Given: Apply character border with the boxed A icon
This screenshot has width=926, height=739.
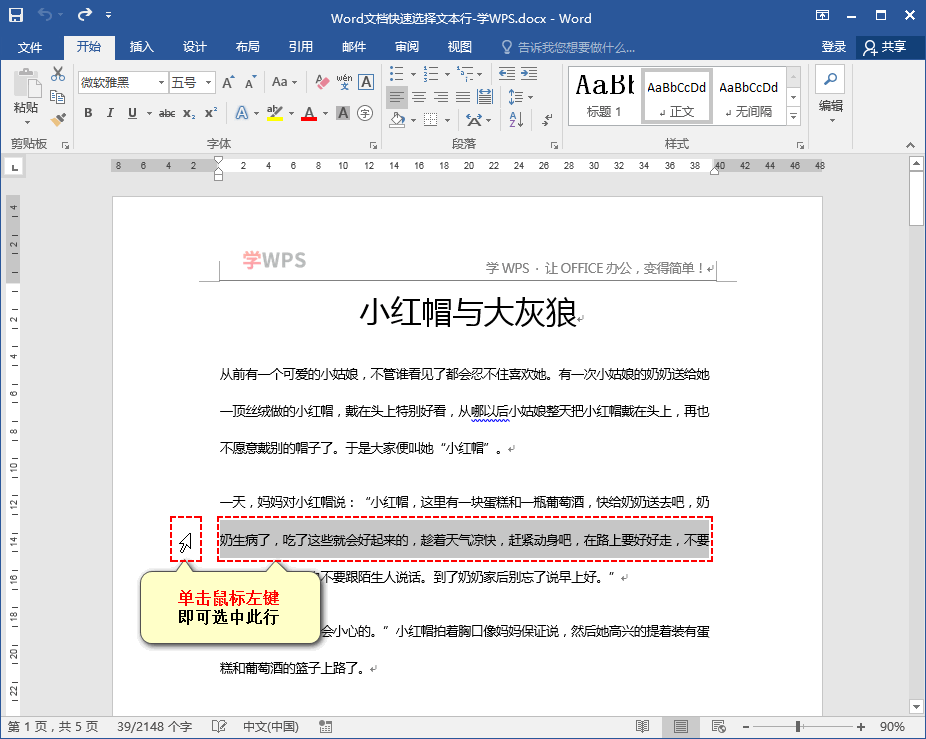Looking at the screenshot, I should click(366, 82).
